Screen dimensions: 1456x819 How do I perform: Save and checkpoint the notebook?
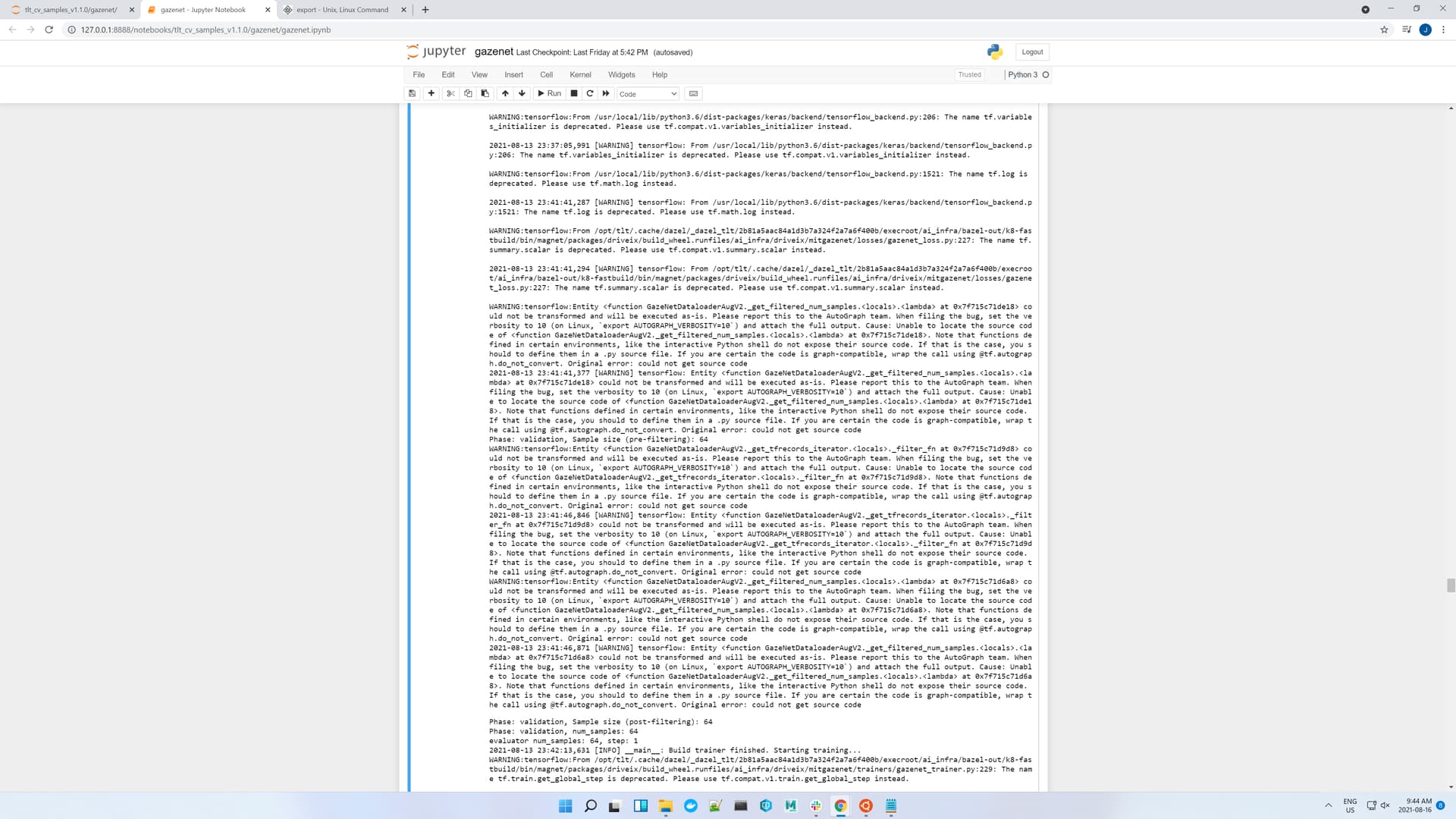point(413,93)
